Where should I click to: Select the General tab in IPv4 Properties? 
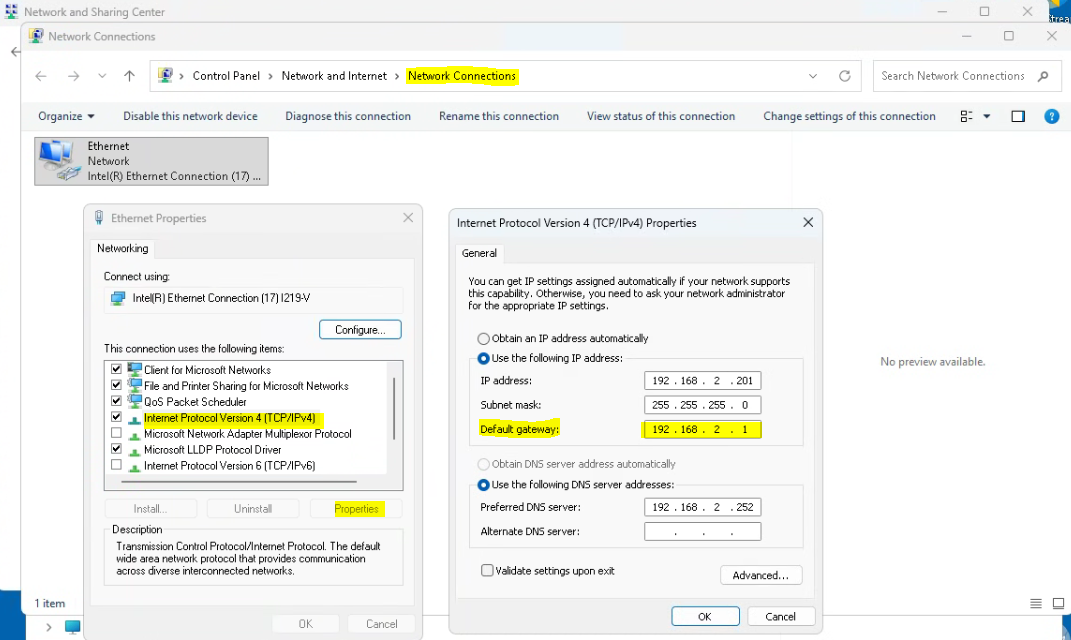(479, 253)
